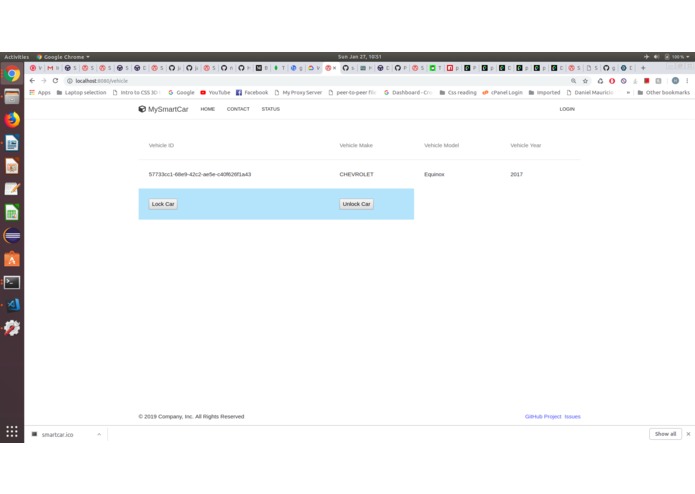Click the Unlock Car button
695x494 pixels.
(x=356, y=204)
